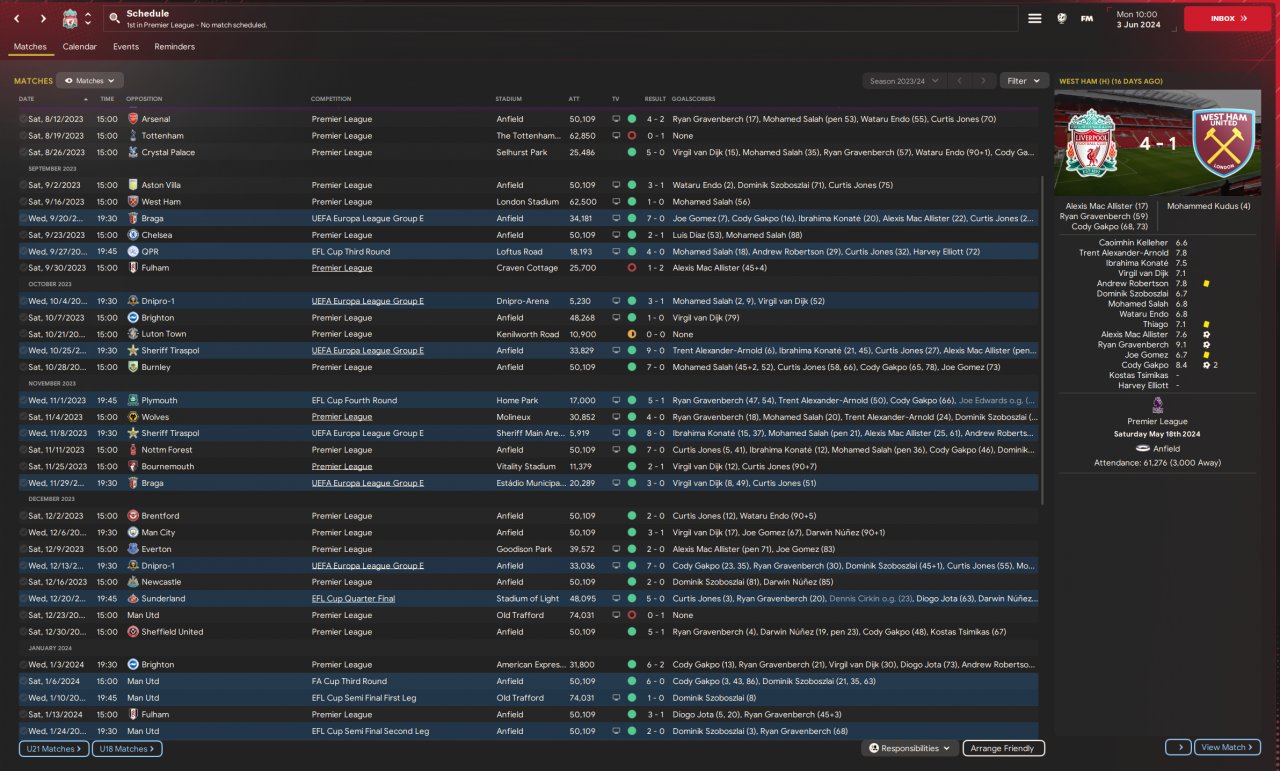Switch to the Matches tab

pyautogui.click(x=30, y=47)
